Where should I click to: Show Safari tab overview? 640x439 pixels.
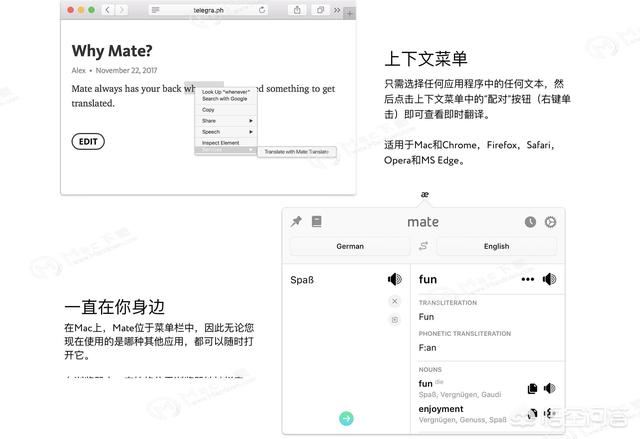[320, 10]
